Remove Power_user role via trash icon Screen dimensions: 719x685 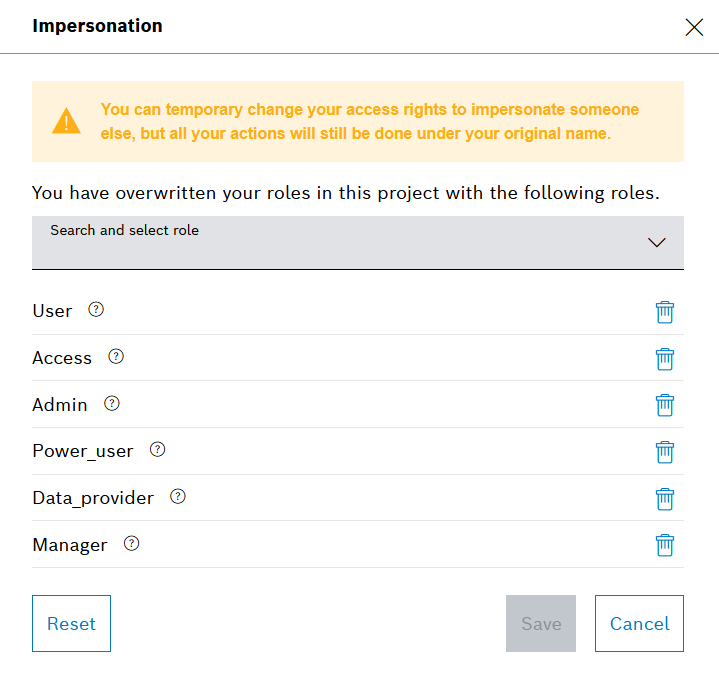coord(665,452)
